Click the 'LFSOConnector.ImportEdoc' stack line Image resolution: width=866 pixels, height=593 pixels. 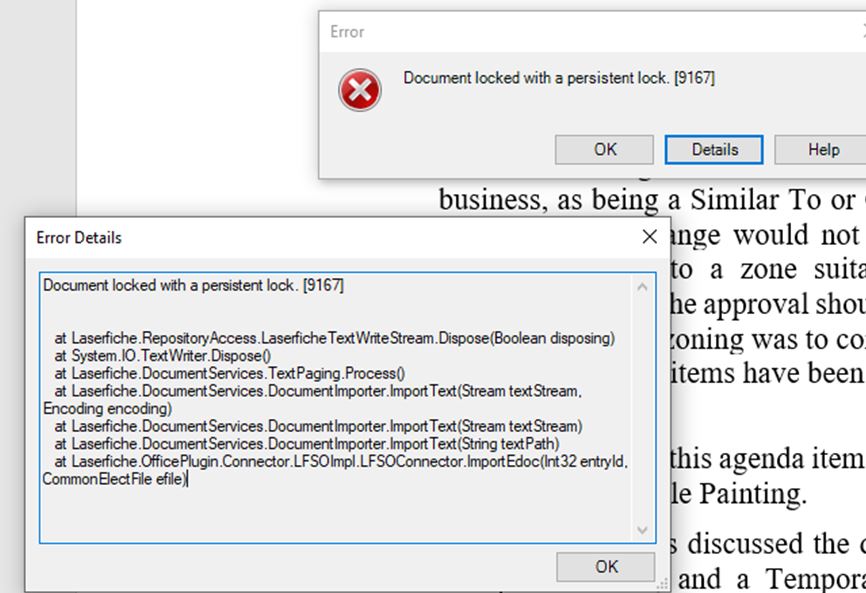coord(341,462)
